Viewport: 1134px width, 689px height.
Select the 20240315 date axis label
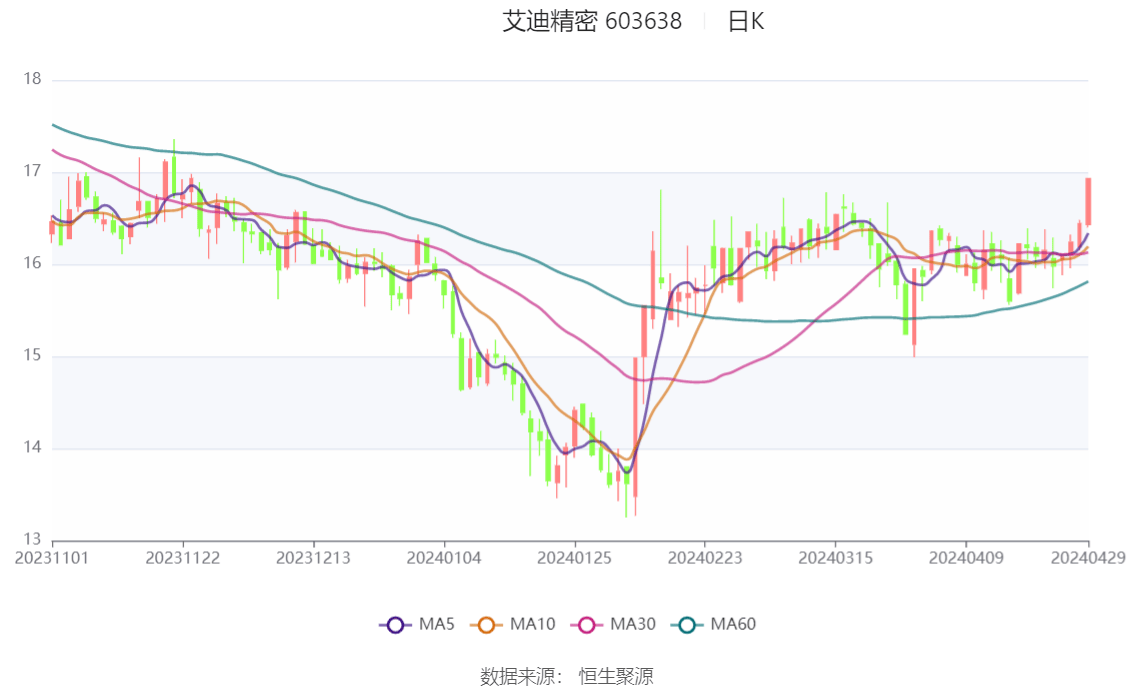[x=835, y=558]
